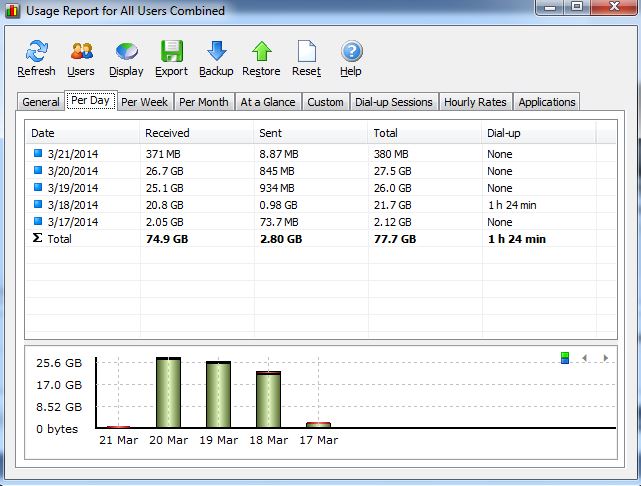Sort by the Date column header
Image resolution: width=641 pixels, height=486 pixels.
[83, 133]
